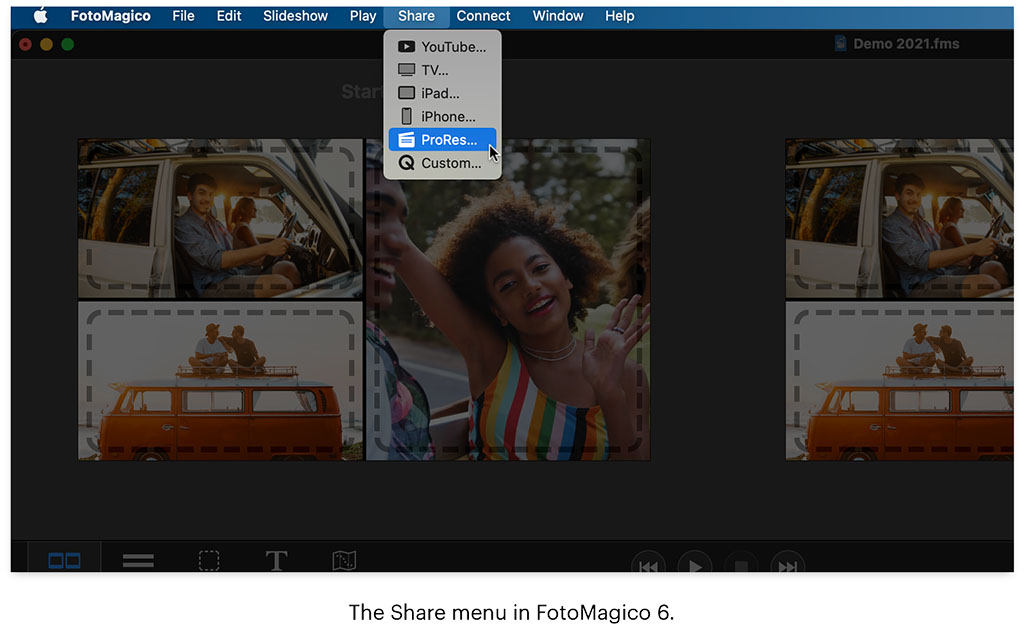Open the Window menu
The image size is (1024, 635).
558,16
